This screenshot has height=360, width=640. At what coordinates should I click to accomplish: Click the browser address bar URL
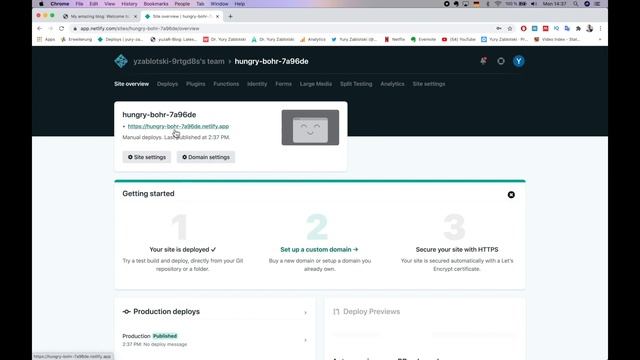140,29
